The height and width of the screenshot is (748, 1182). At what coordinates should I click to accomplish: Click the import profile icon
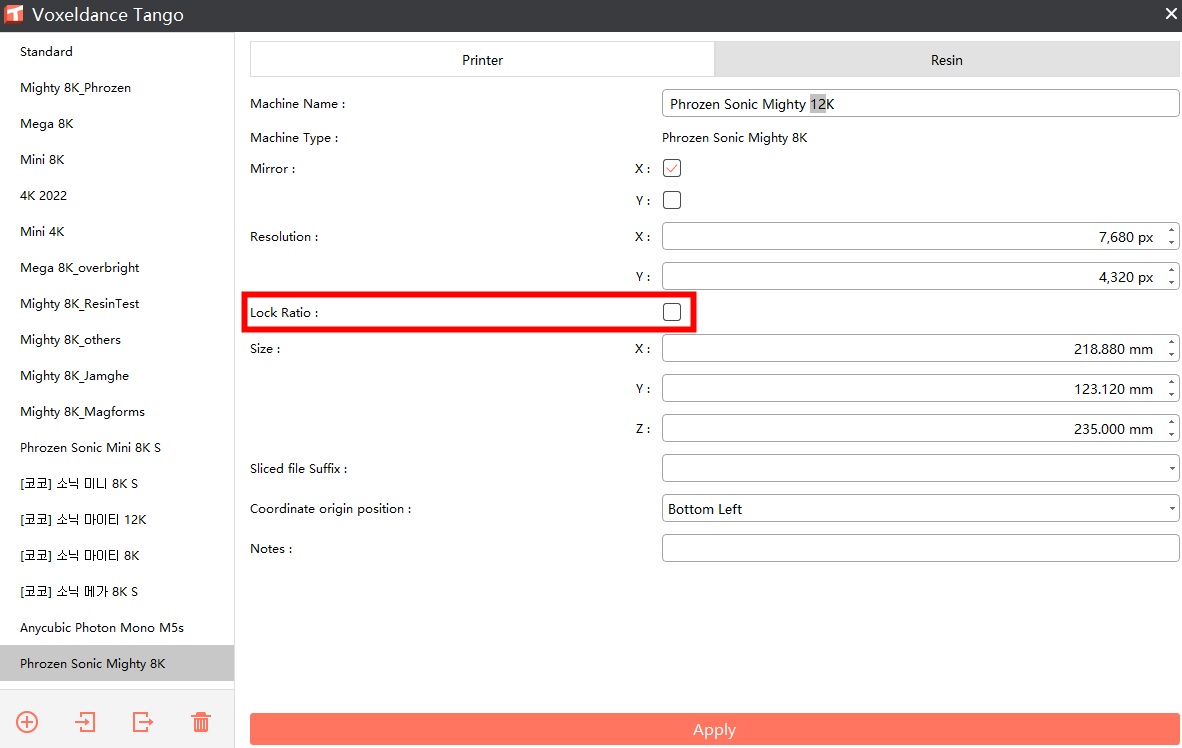[x=85, y=722]
